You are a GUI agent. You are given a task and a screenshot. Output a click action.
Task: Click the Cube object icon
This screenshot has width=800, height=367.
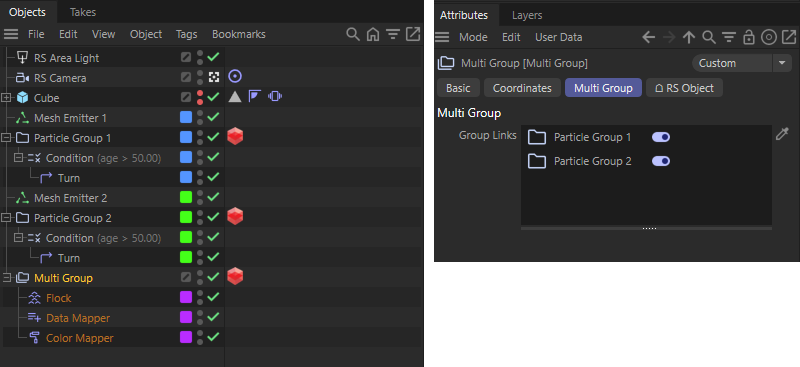point(22,98)
